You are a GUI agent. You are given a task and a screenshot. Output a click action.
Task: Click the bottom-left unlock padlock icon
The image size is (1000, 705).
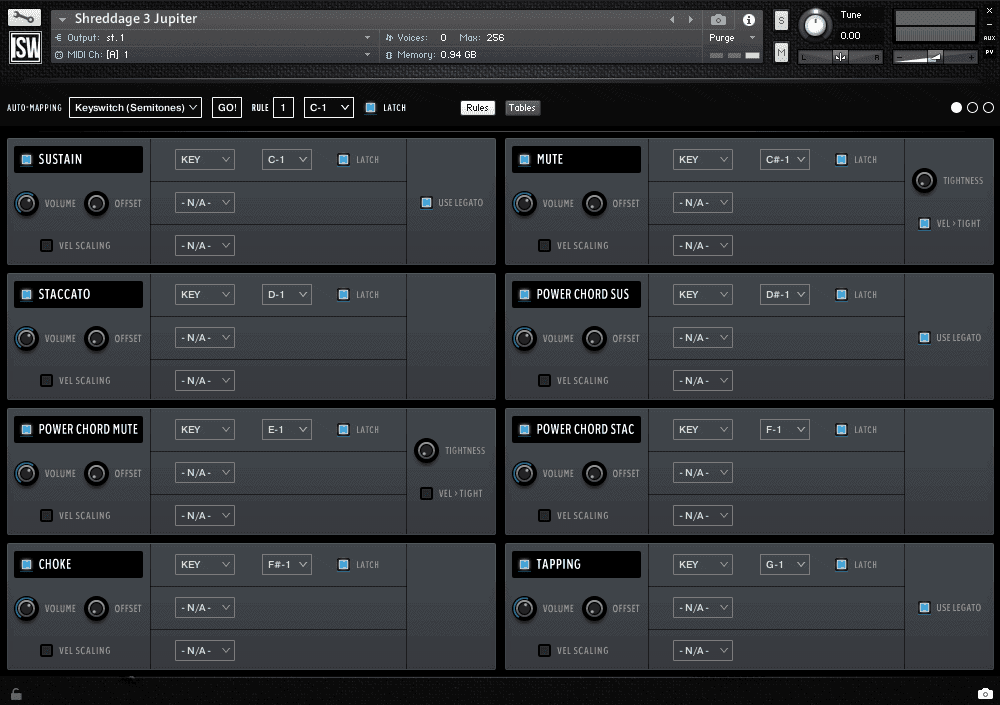[x=16, y=694]
